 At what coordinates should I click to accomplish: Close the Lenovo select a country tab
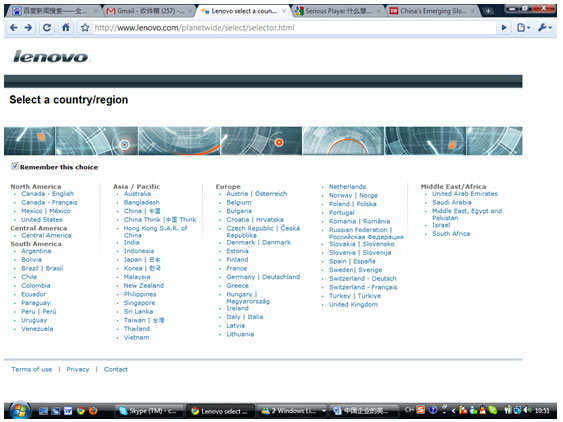coord(284,11)
